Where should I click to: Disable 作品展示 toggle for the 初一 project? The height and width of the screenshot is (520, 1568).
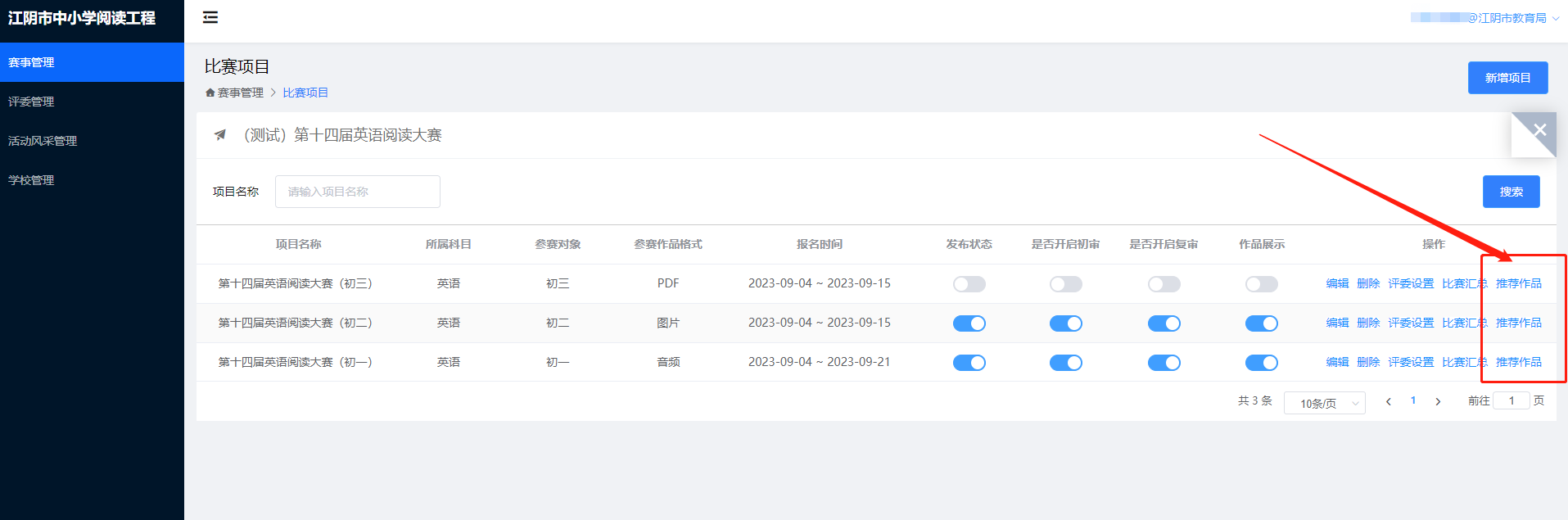coord(1261,363)
